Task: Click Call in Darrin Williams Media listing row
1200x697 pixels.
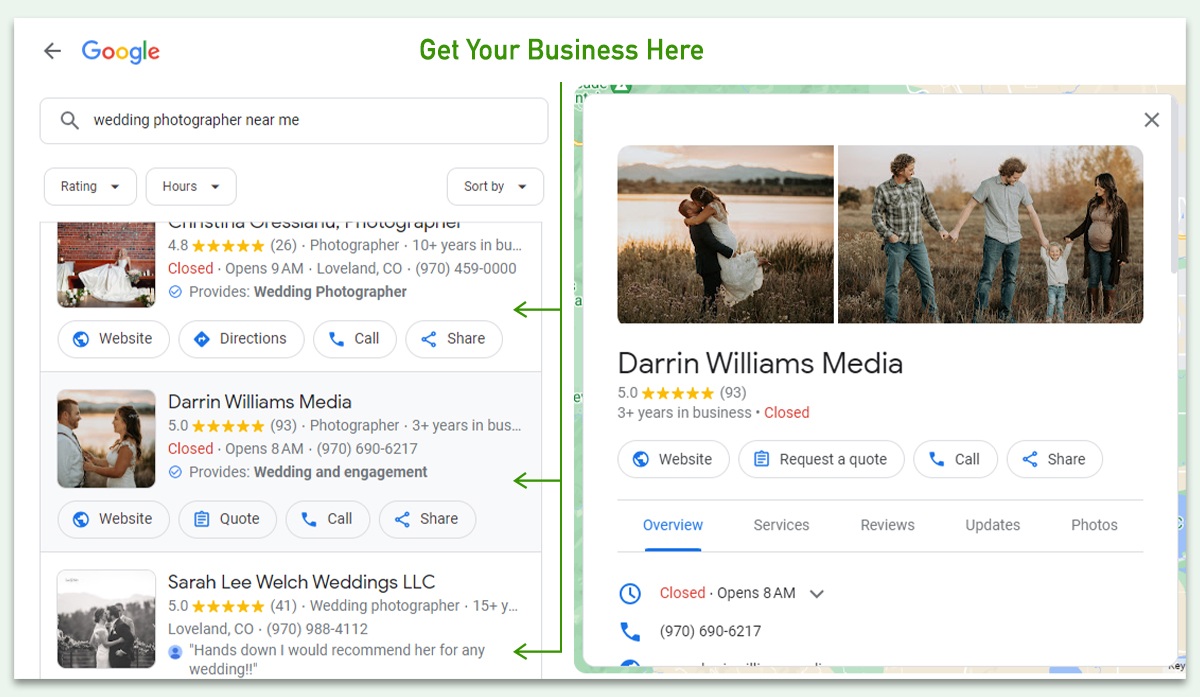Action: pyautogui.click(x=328, y=519)
